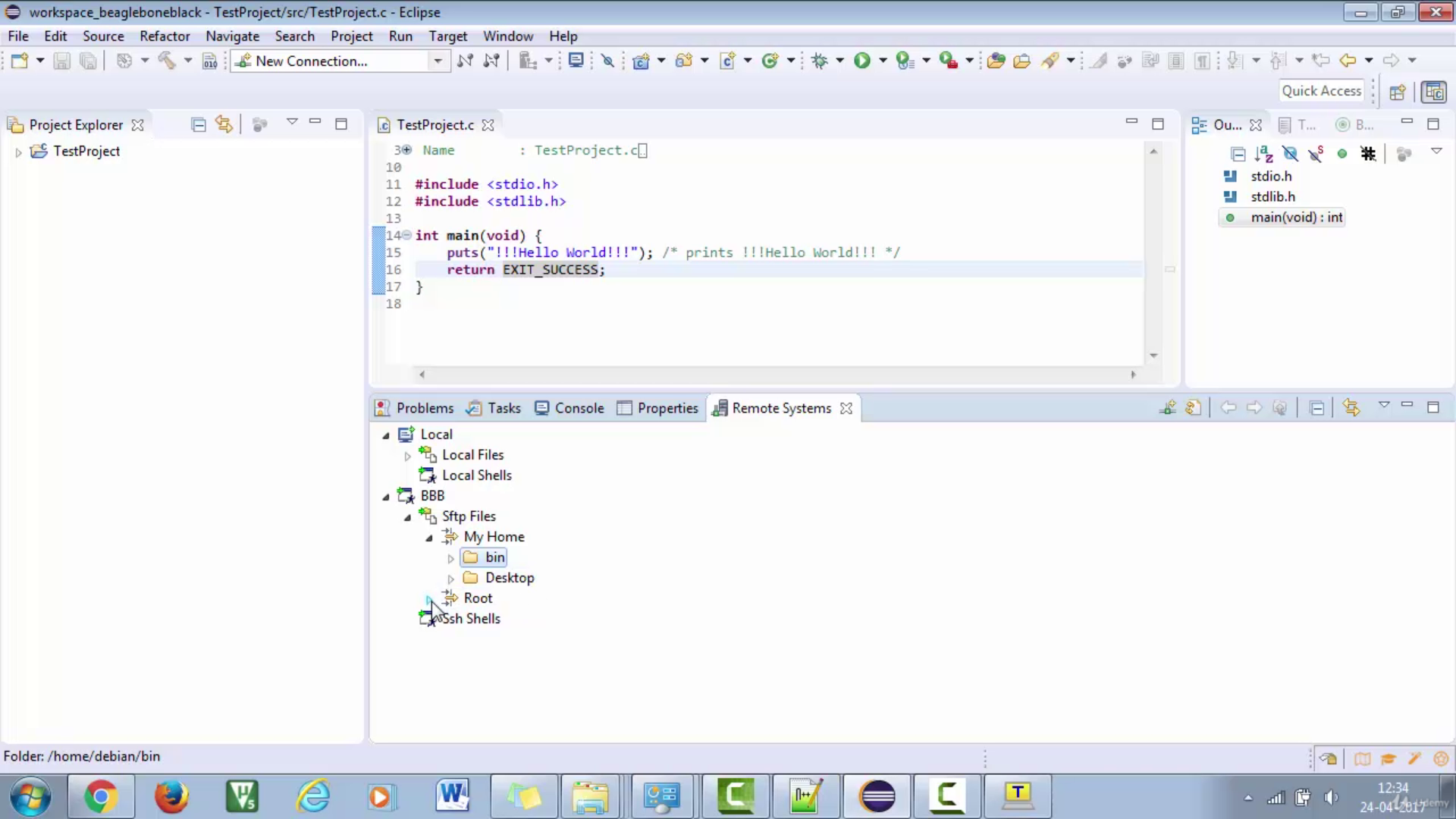Toggle Hide Static Members in Outline
The image size is (1456, 819).
point(1316,154)
